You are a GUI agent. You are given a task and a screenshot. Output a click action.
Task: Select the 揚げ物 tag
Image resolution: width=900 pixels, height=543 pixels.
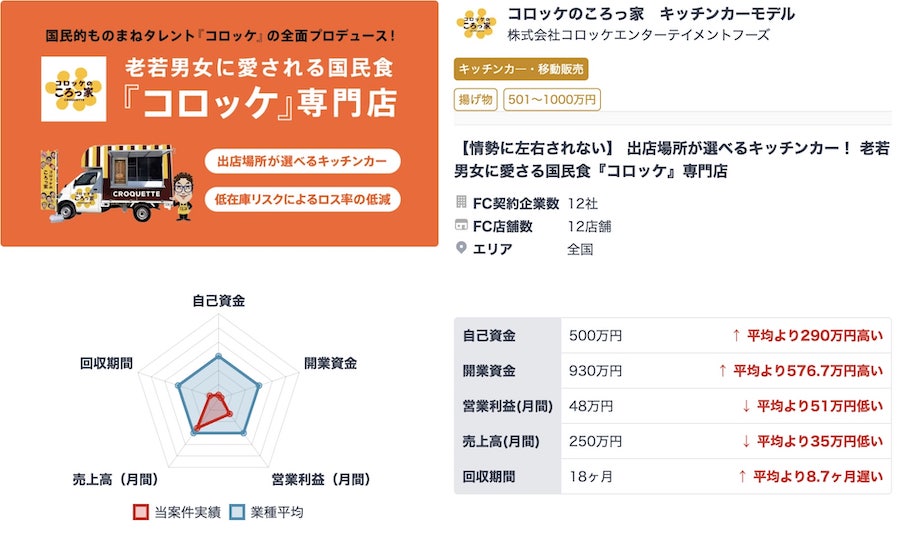pos(475,99)
